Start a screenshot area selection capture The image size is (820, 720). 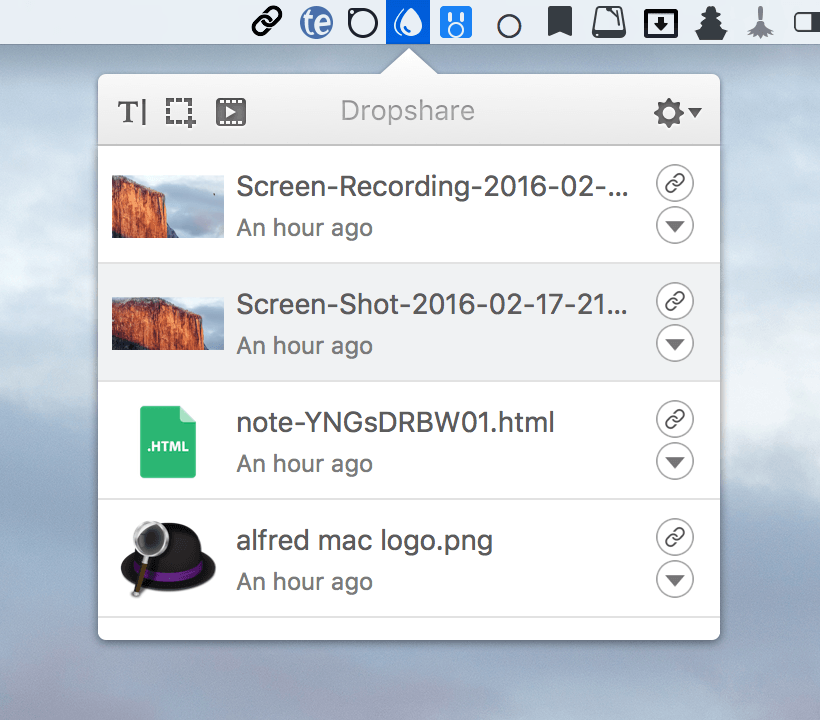(x=180, y=112)
